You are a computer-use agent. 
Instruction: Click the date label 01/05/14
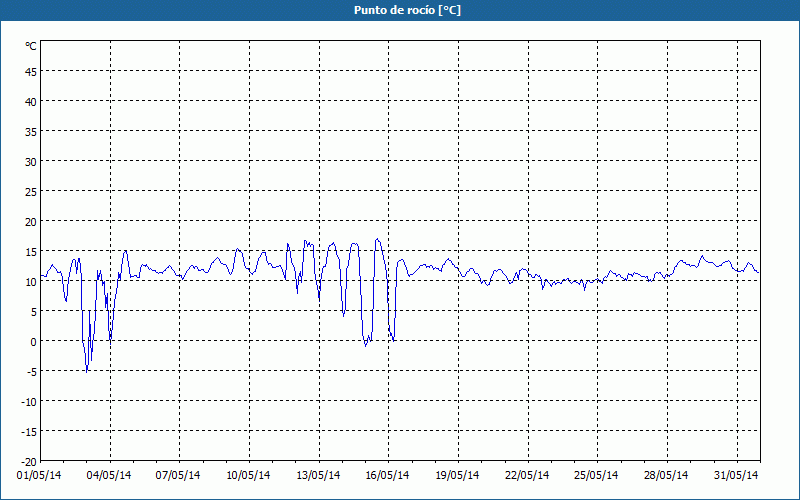[39, 476]
